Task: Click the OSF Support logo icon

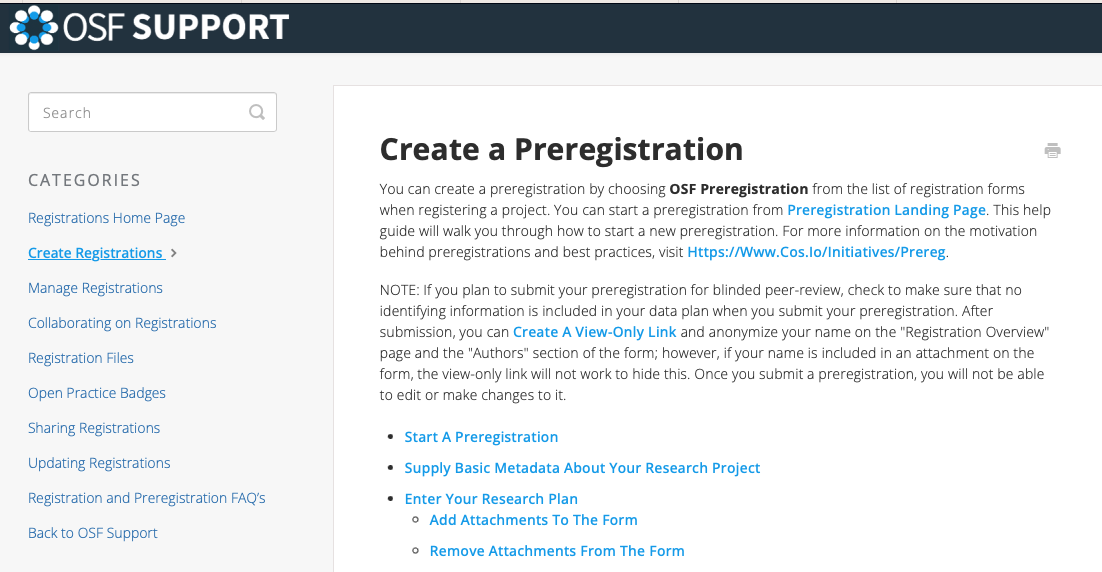Action: pyautogui.click(x=34, y=27)
